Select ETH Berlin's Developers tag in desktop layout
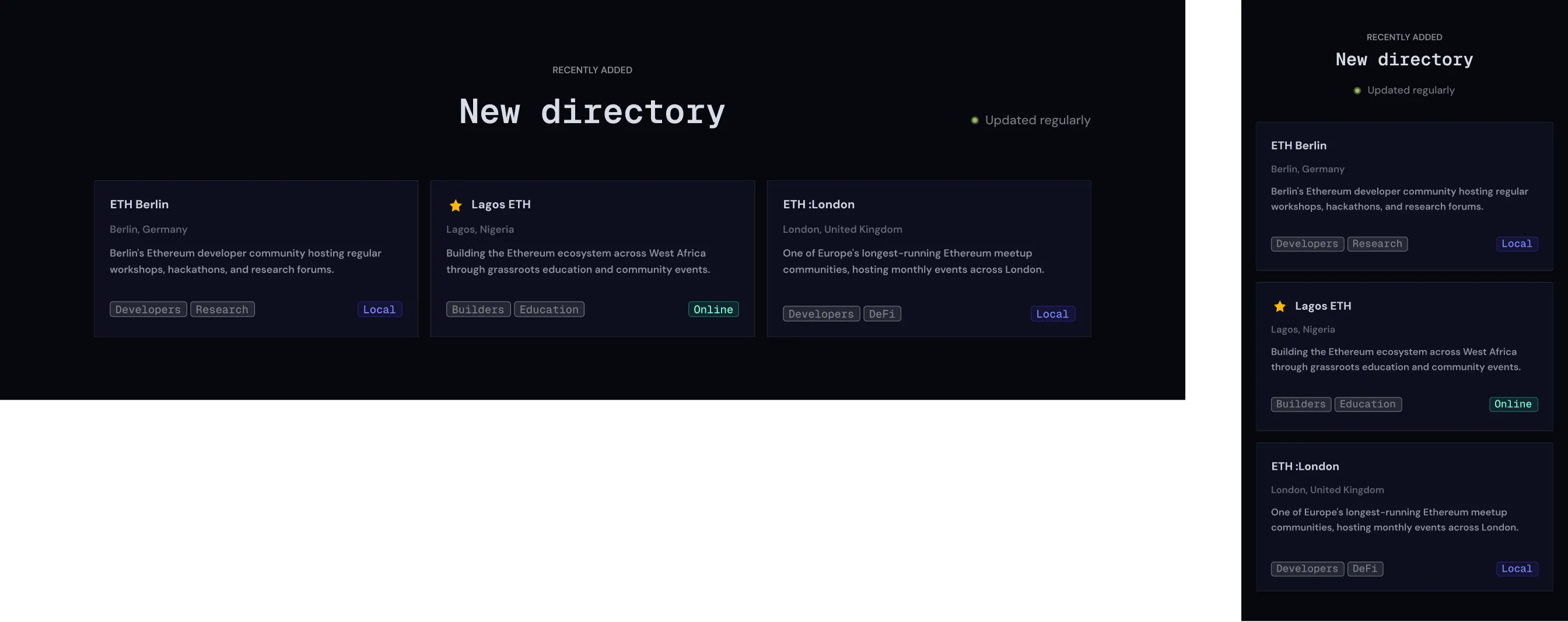The image size is (1568, 622). (148, 309)
